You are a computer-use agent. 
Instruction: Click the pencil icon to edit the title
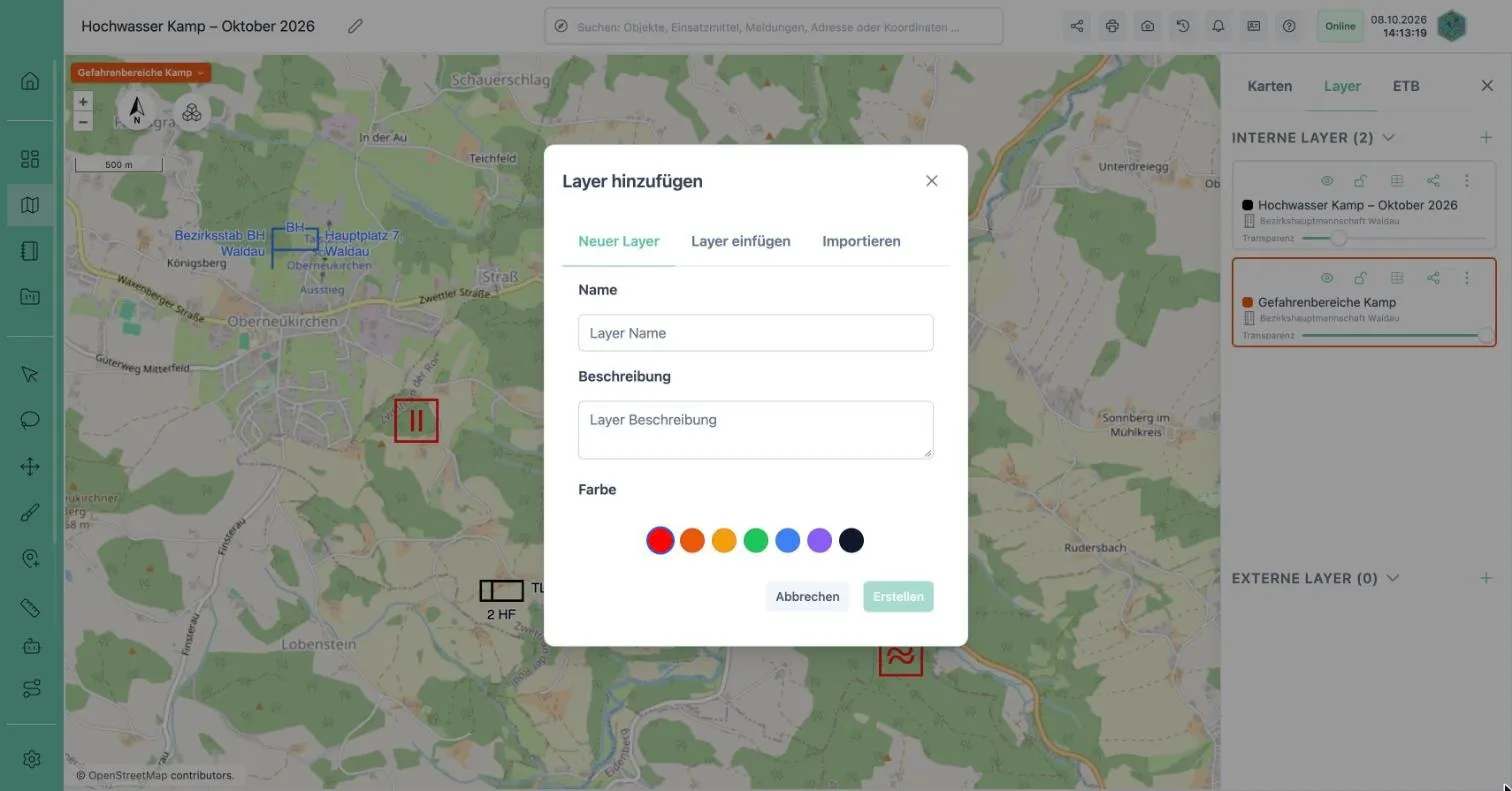(355, 26)
